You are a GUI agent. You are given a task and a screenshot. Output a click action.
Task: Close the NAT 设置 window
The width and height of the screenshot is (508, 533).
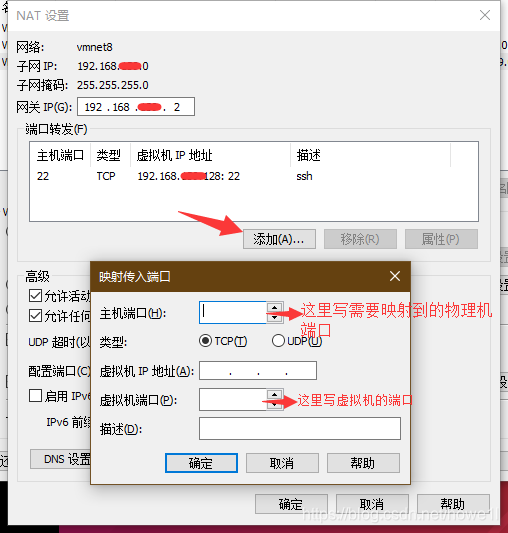tap(485, 15)
